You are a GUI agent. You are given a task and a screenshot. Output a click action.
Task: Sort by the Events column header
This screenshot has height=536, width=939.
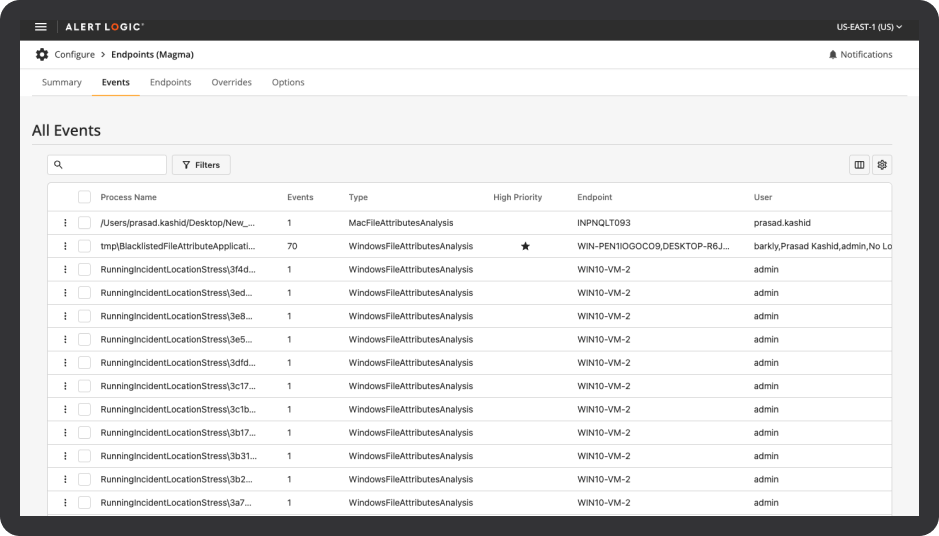300,198
